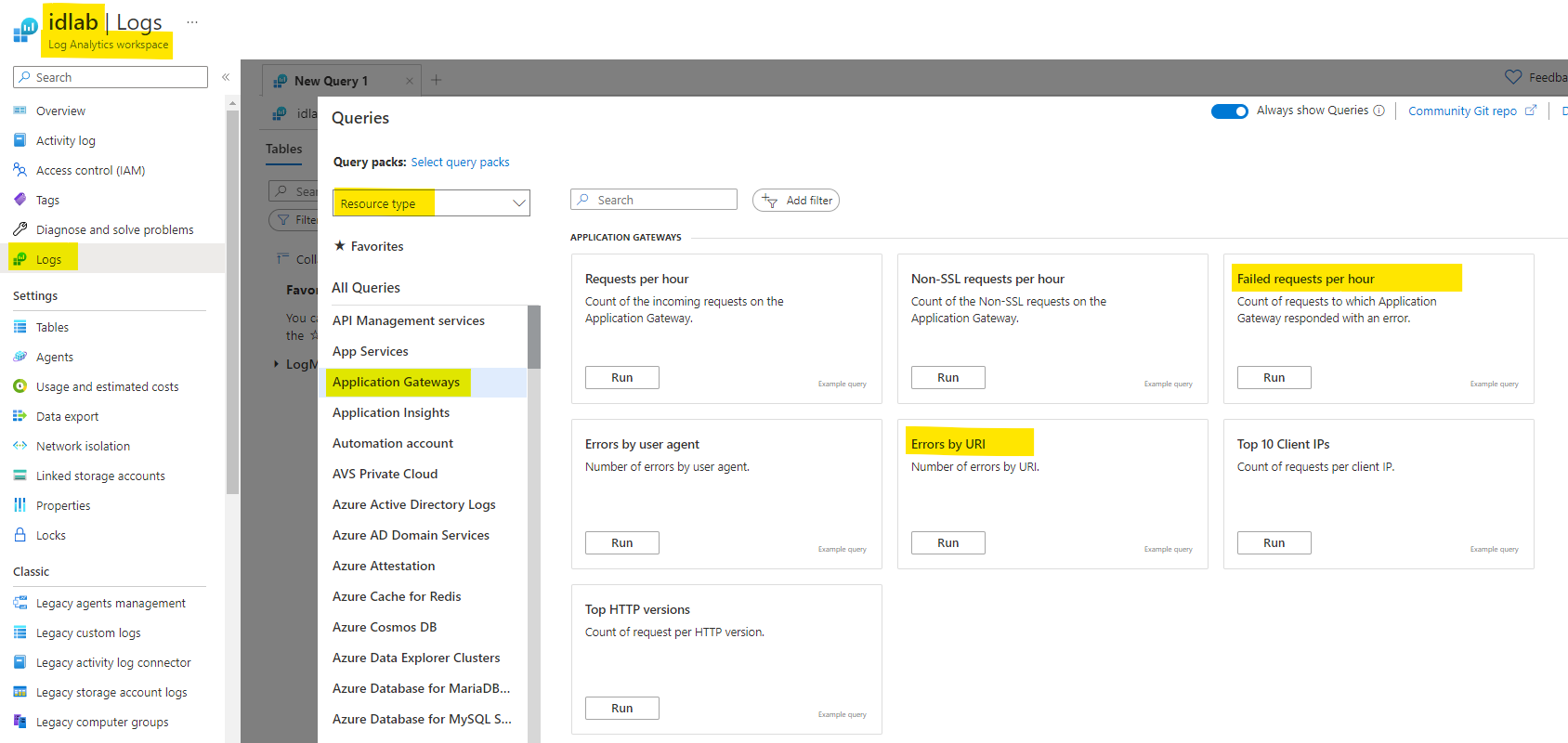
Task: Open the Activity log icon
Action: click(x=20, y=140)
